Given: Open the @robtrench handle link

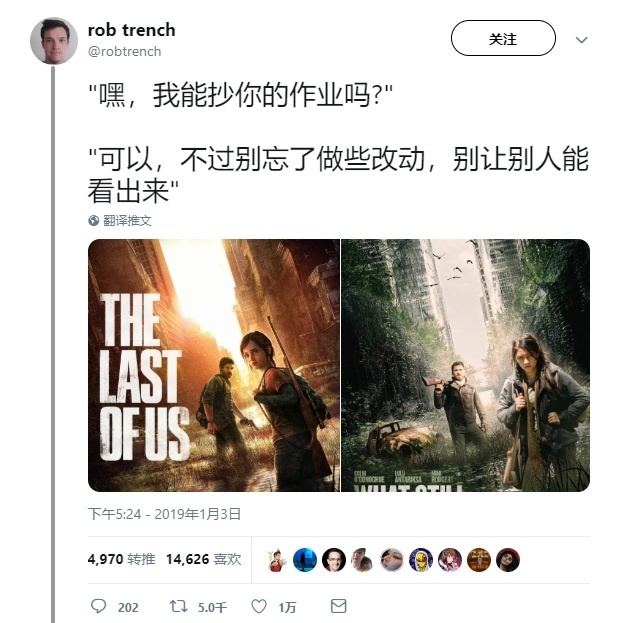Looking at the screenshot, I should tap(125, 51).
